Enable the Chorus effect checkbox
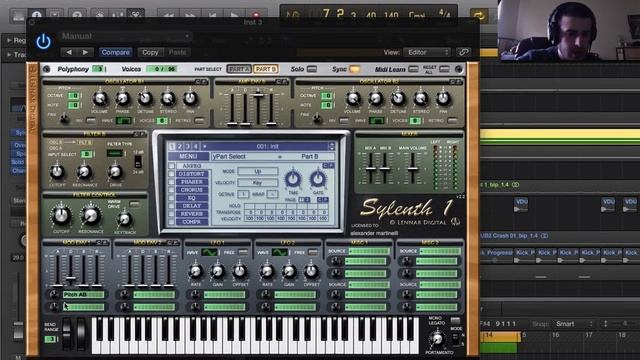 point(171,190)
